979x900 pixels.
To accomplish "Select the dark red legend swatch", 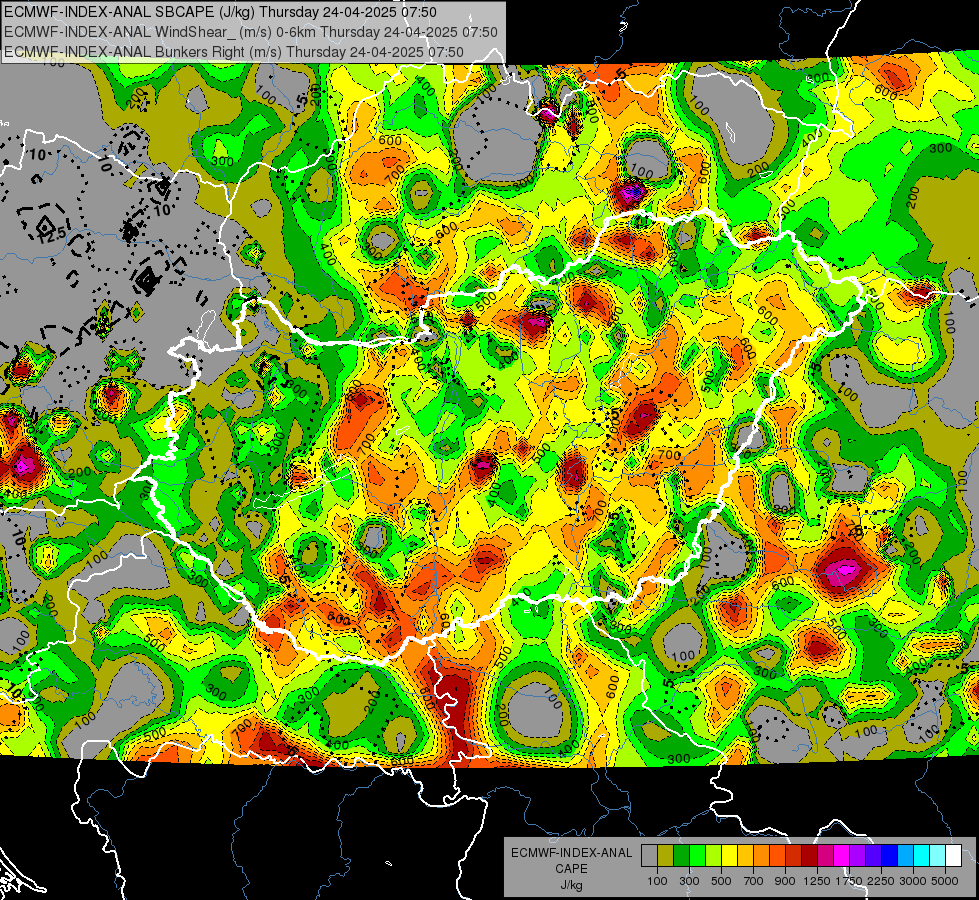I will pos(810,855).
